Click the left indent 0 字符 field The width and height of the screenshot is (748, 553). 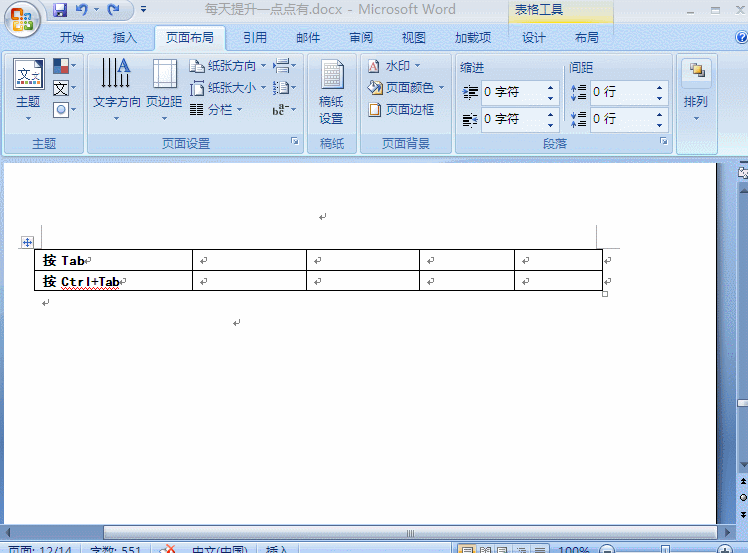(x=512, y=92)
